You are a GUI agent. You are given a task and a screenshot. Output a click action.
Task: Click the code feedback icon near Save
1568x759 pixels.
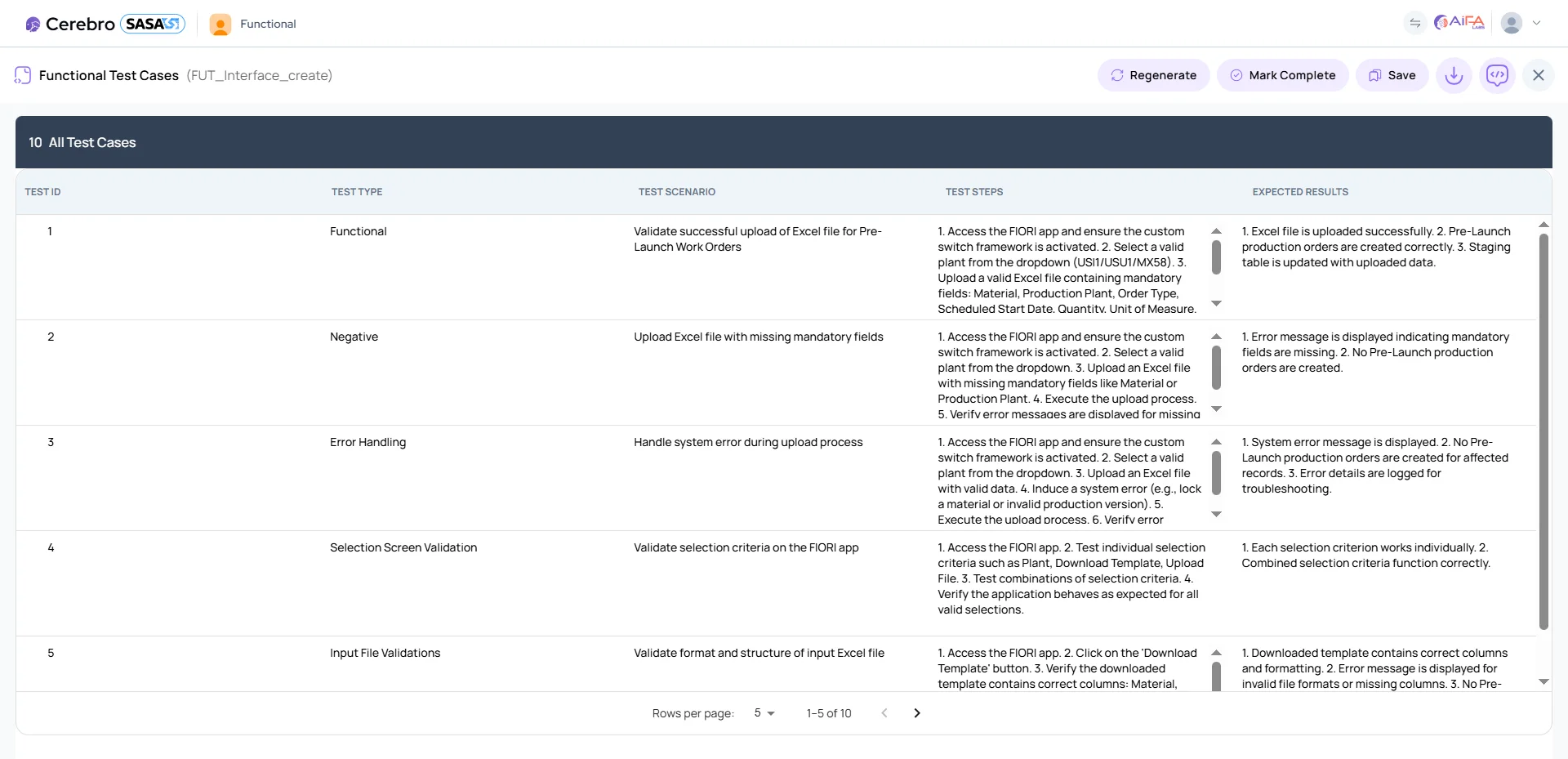[1498, 74]
